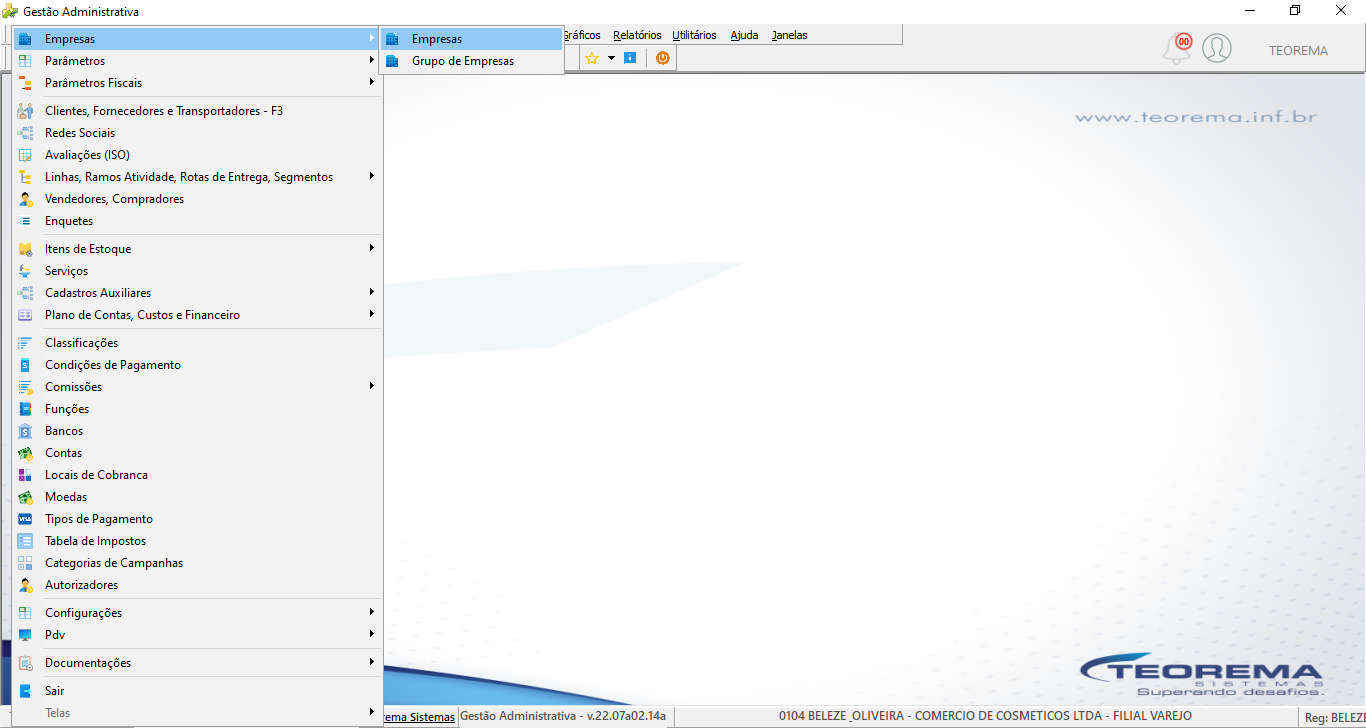Click the Moedas icon

click(x=25, y=497)
